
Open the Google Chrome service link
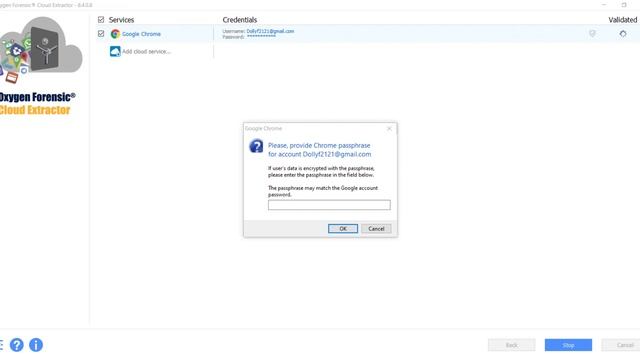click(x=141, y=34)
